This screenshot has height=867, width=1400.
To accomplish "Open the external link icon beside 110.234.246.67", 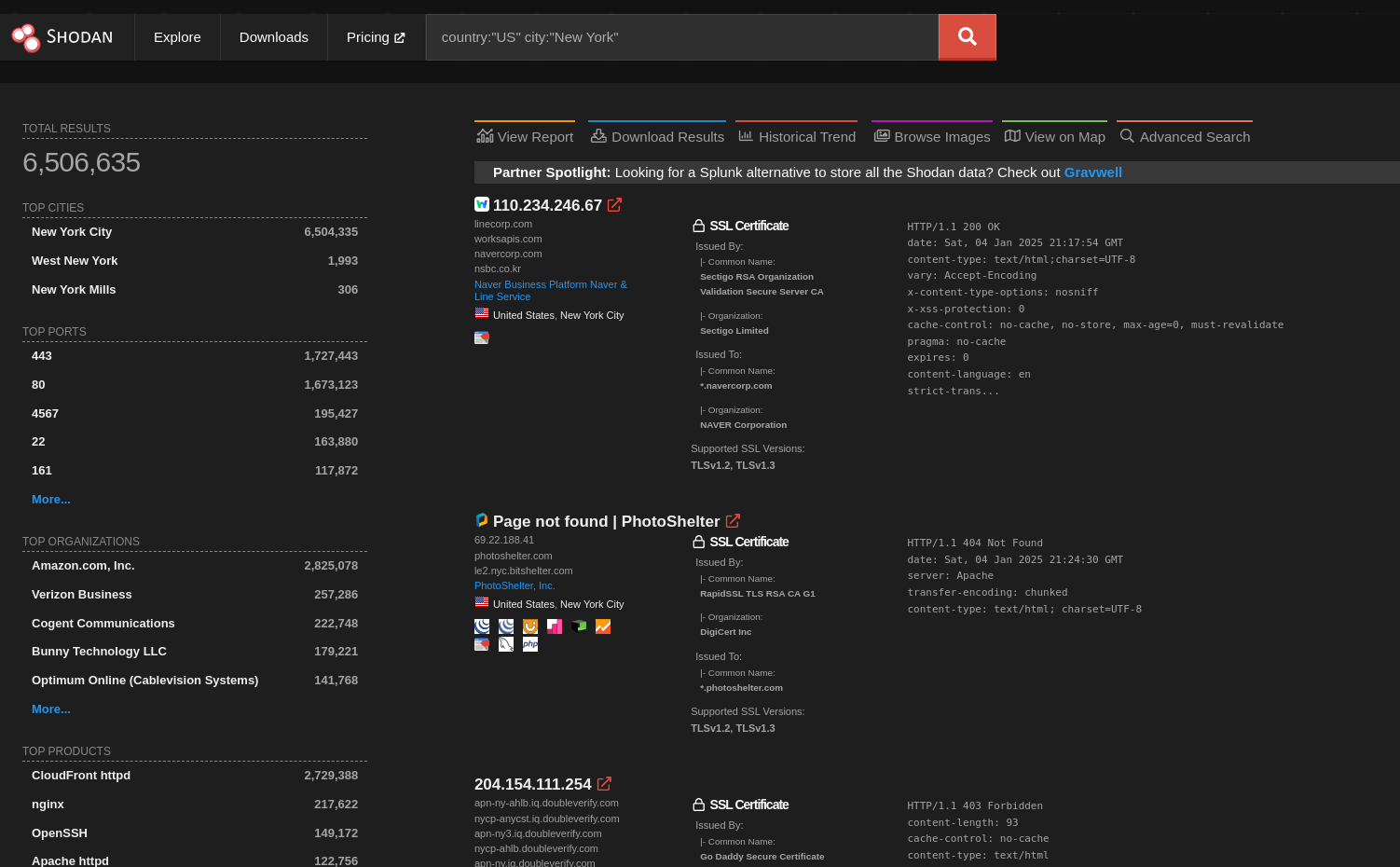I will (614, 204).
